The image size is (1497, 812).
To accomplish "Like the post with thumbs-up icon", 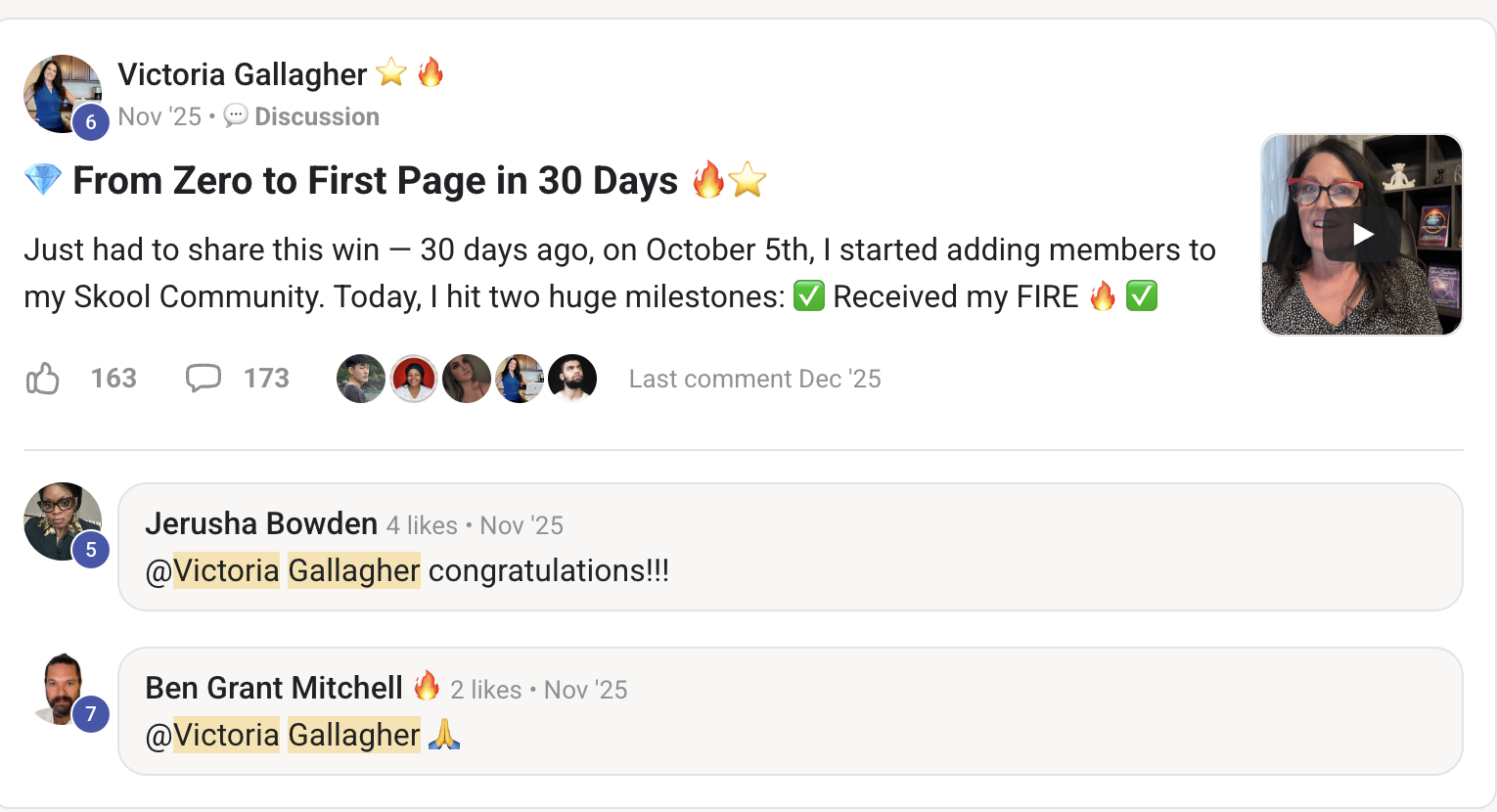I will pyautogui.click(x=43, y=379).
